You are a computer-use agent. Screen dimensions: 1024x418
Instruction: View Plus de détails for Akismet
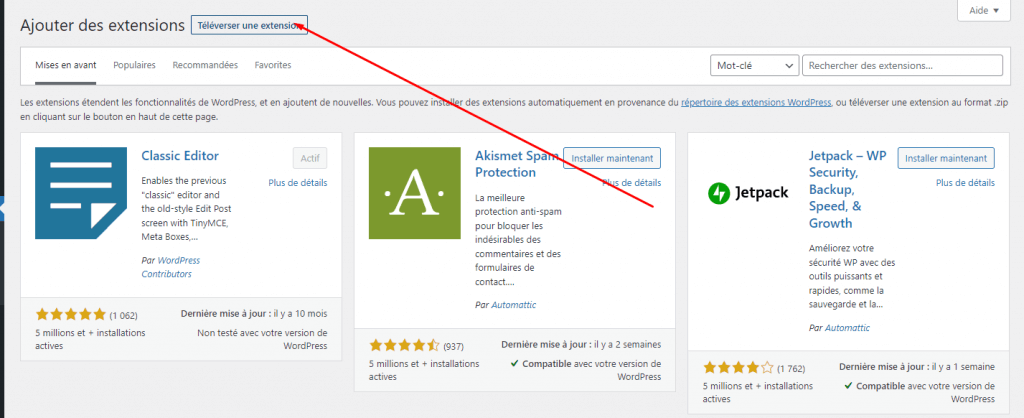632,183
